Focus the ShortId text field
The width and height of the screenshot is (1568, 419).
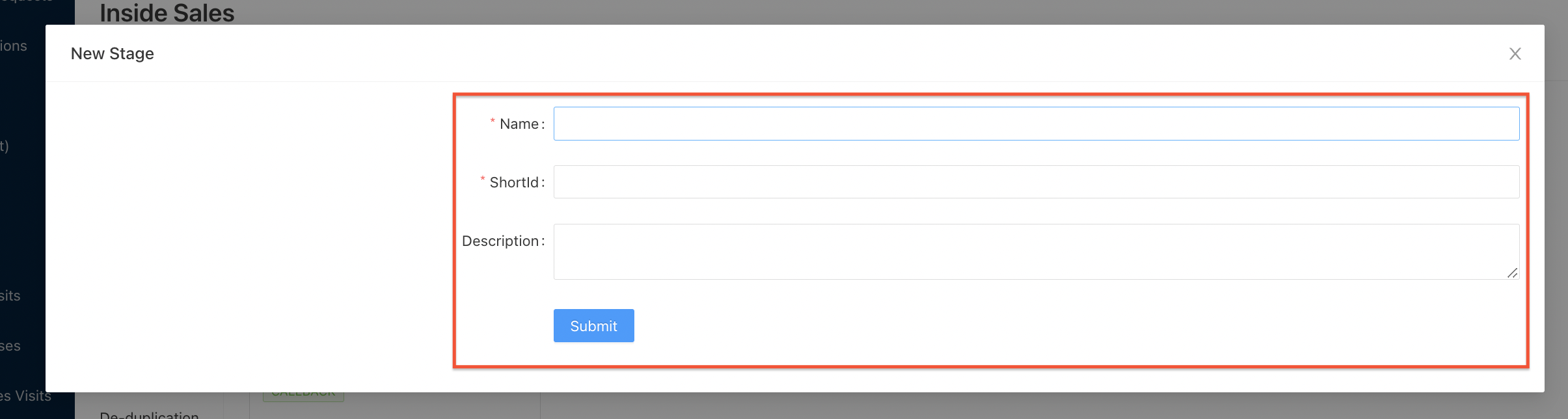[x=1036, y=182]
